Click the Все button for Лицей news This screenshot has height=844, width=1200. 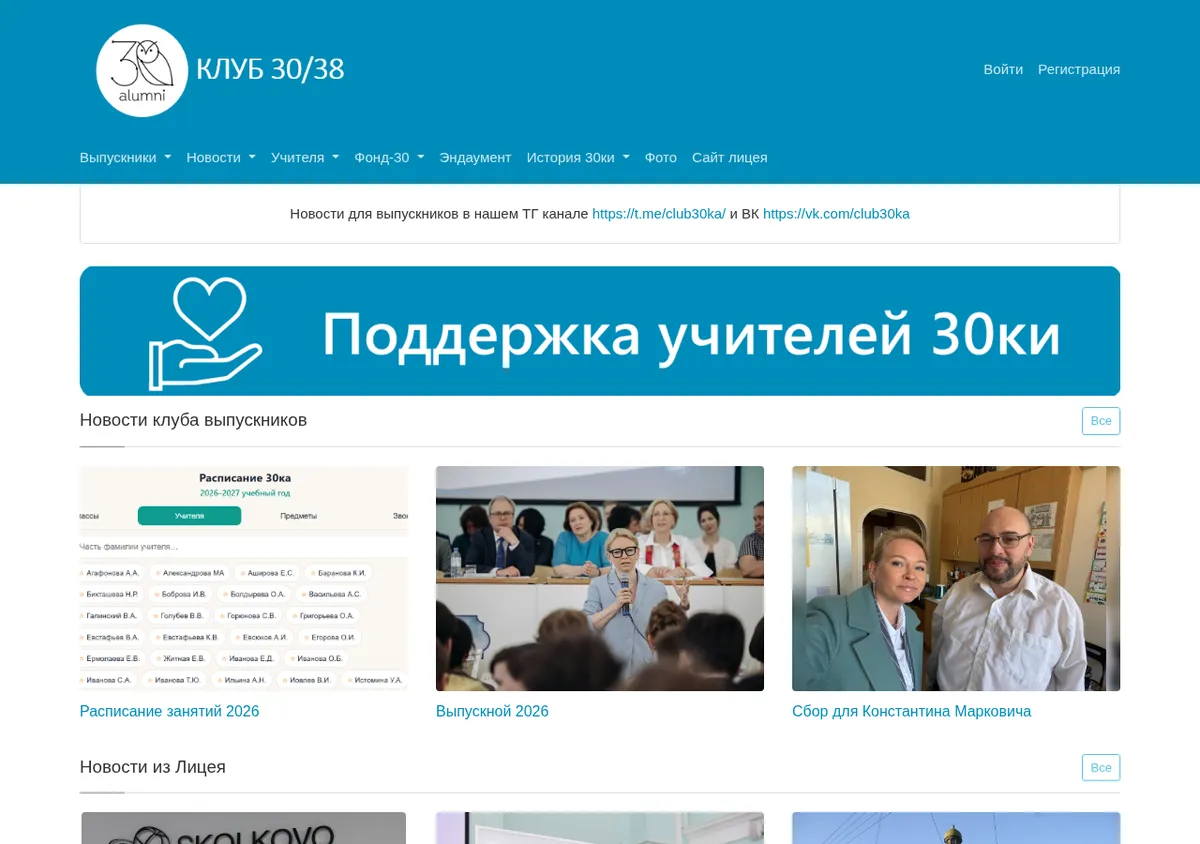pyautogui.click(x=1101, y=767)
